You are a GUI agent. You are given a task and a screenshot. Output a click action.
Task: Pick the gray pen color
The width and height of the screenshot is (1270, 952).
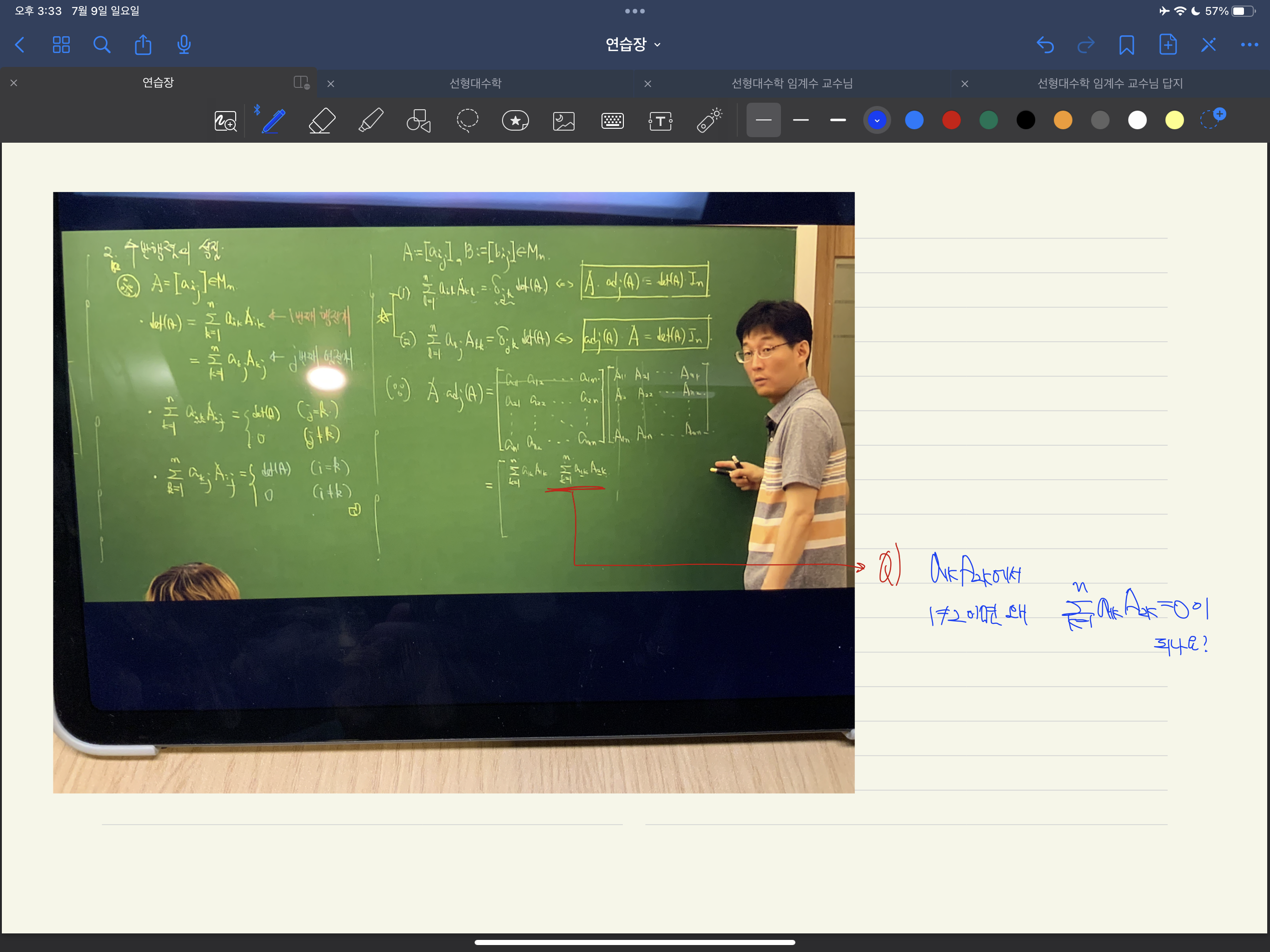pos(1100,120)
